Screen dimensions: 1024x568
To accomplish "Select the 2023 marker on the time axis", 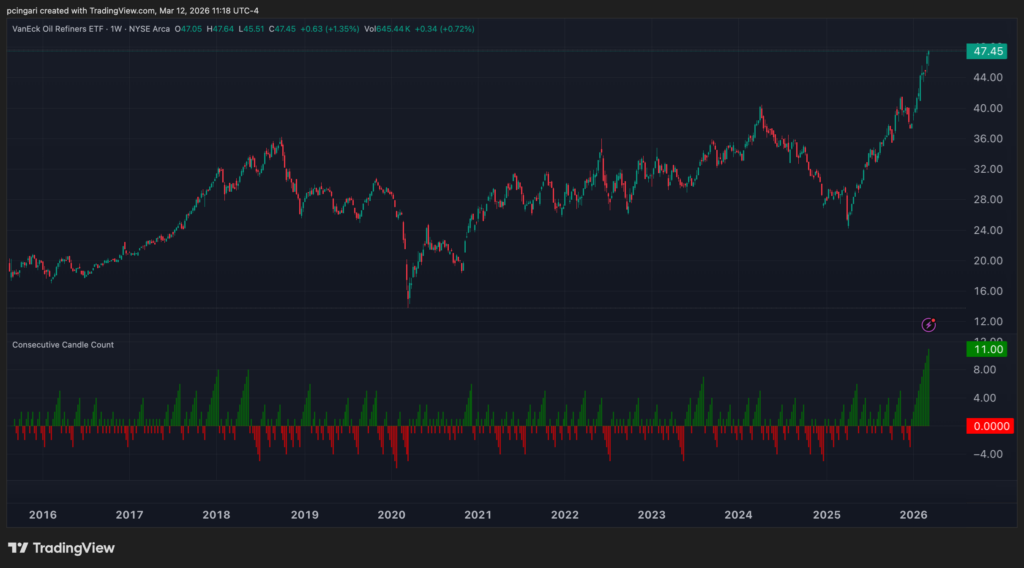I will (652, 515).
